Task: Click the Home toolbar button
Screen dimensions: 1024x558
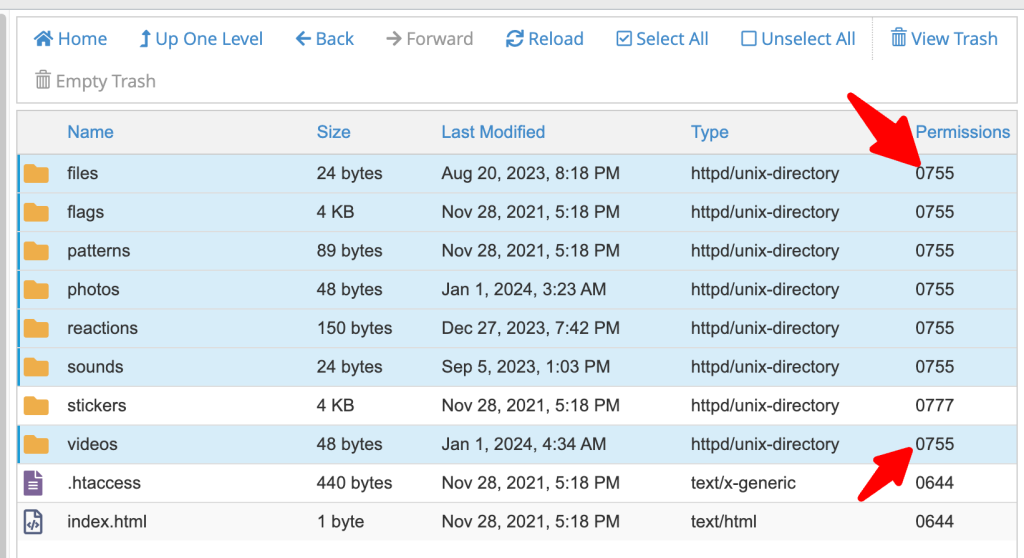Action: [70, 39]
